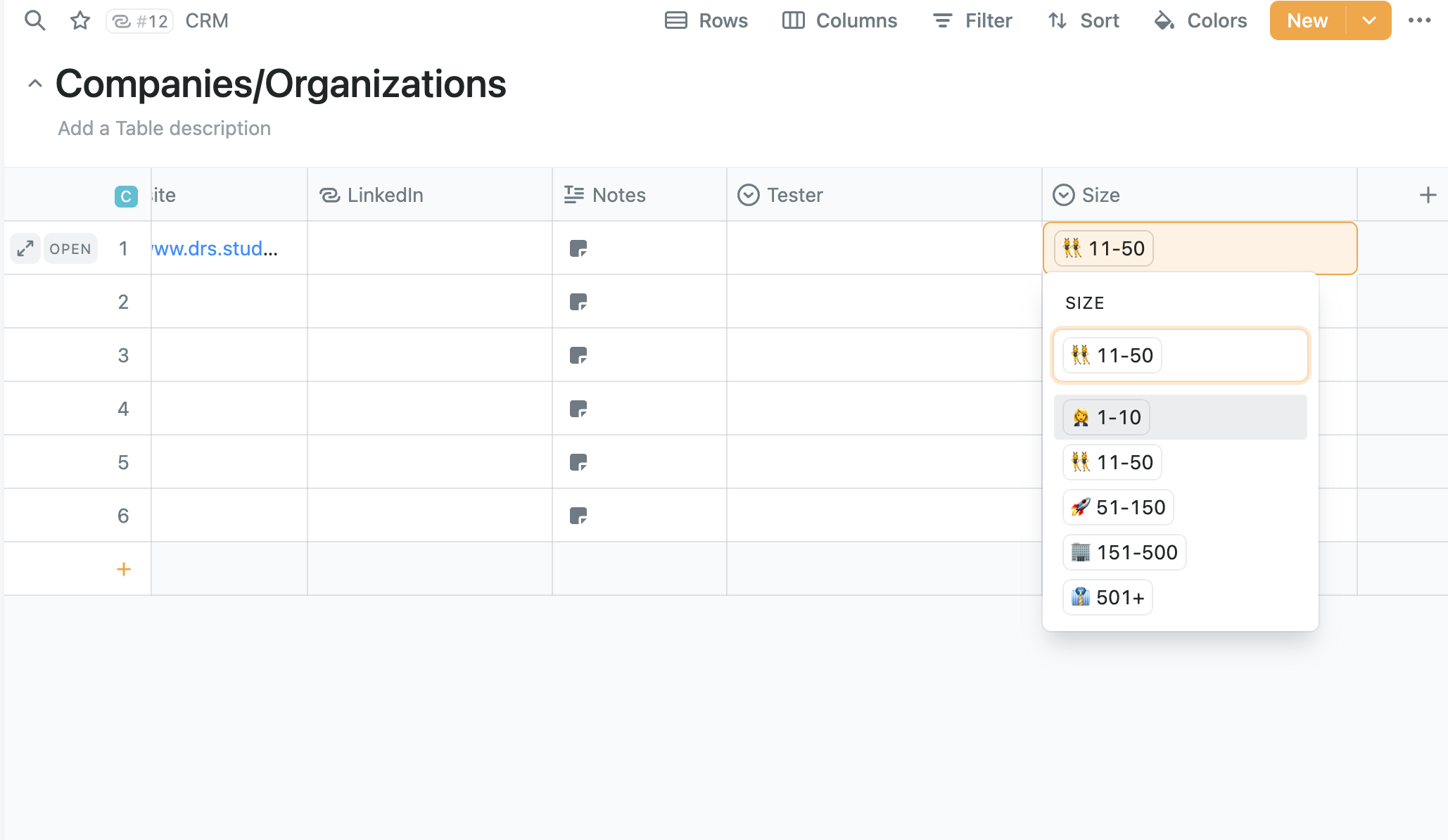Add a new row with orange plus
The width and height of the screenshot is (1448, 840).
click(x=124, y=569)
